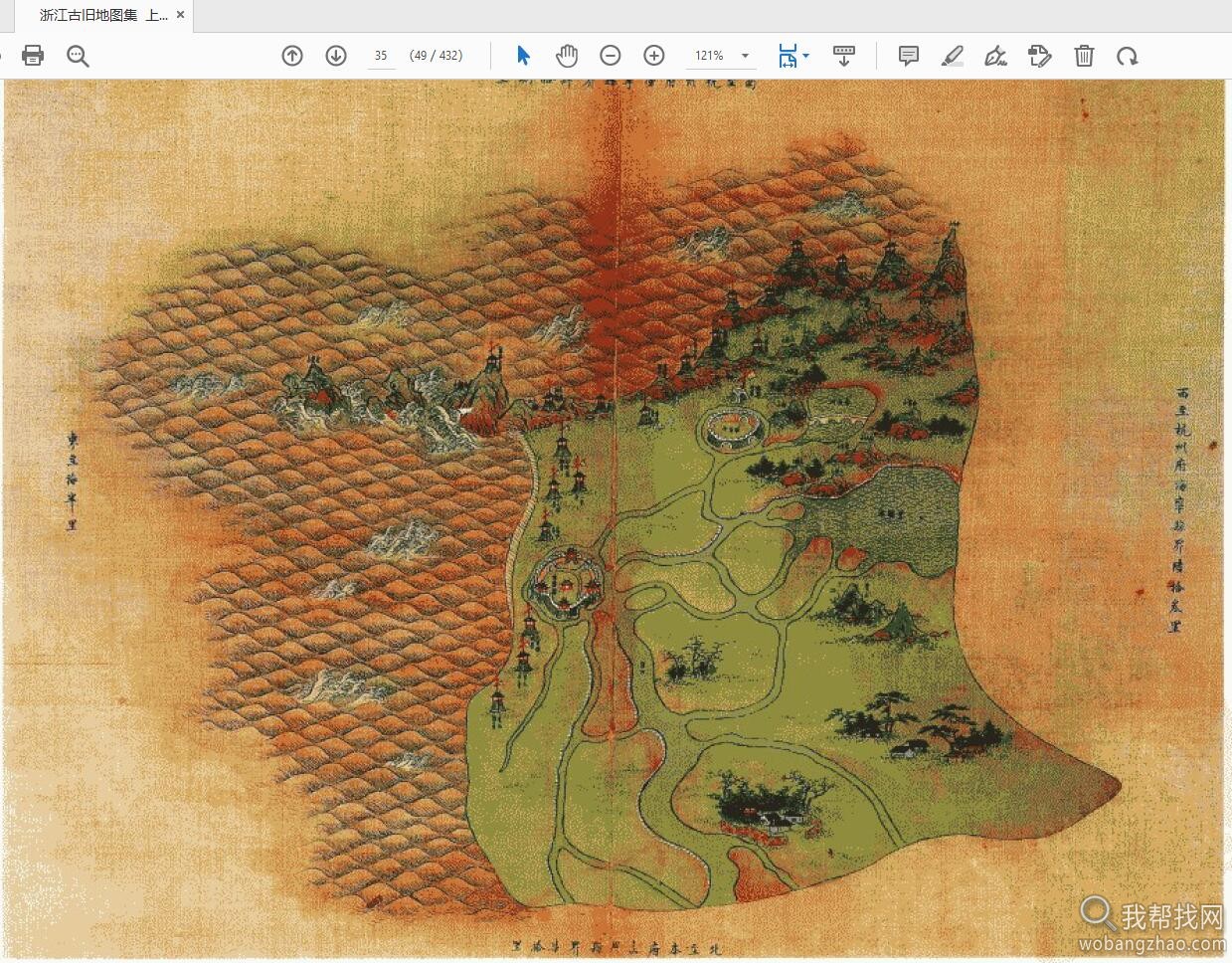This screenshot has height=963, width=1232.
Task: Zoom out with the minus button
Action: click(611, 56)
